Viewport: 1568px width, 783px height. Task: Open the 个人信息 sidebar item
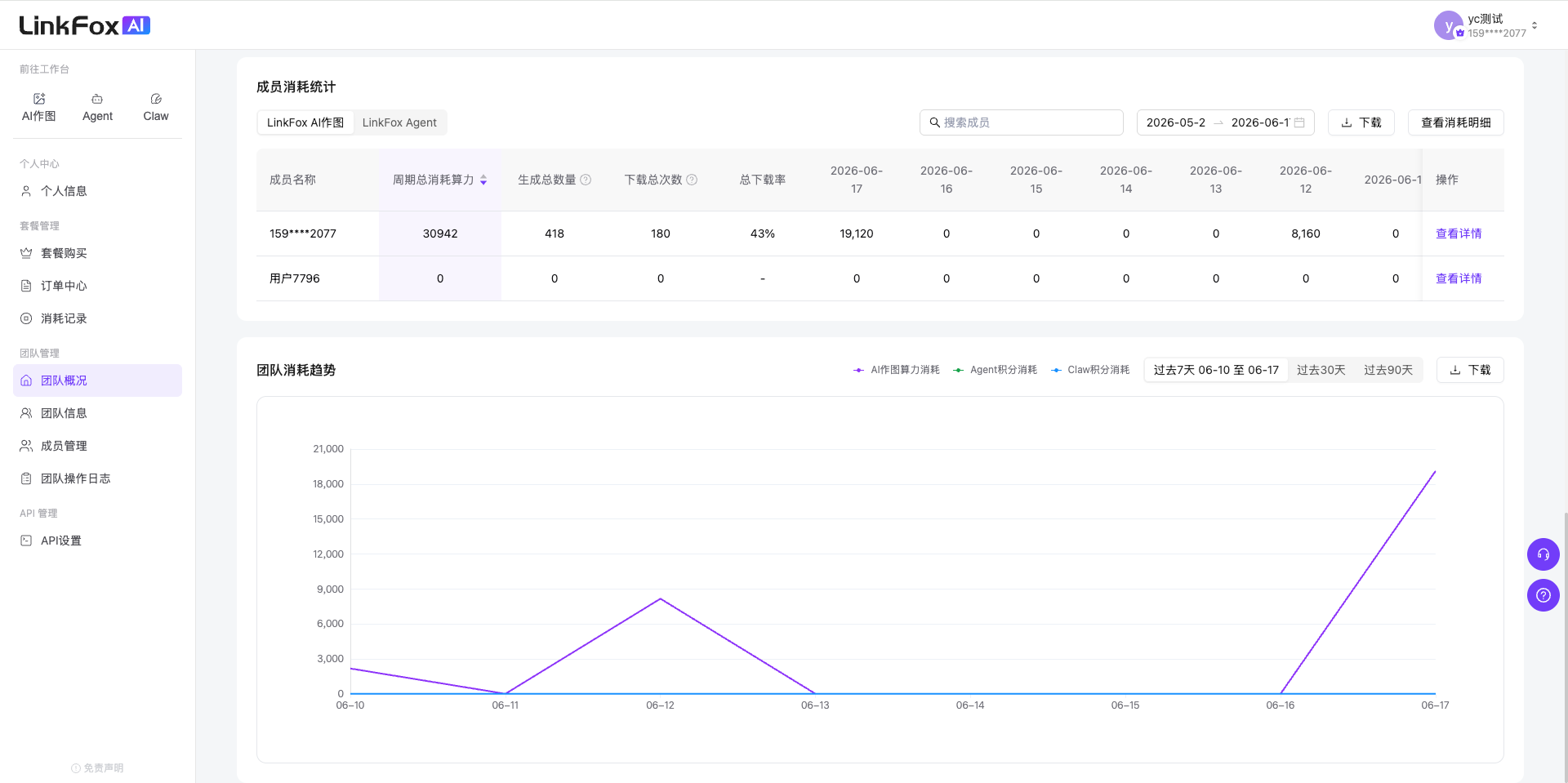(x=97, y=191)
